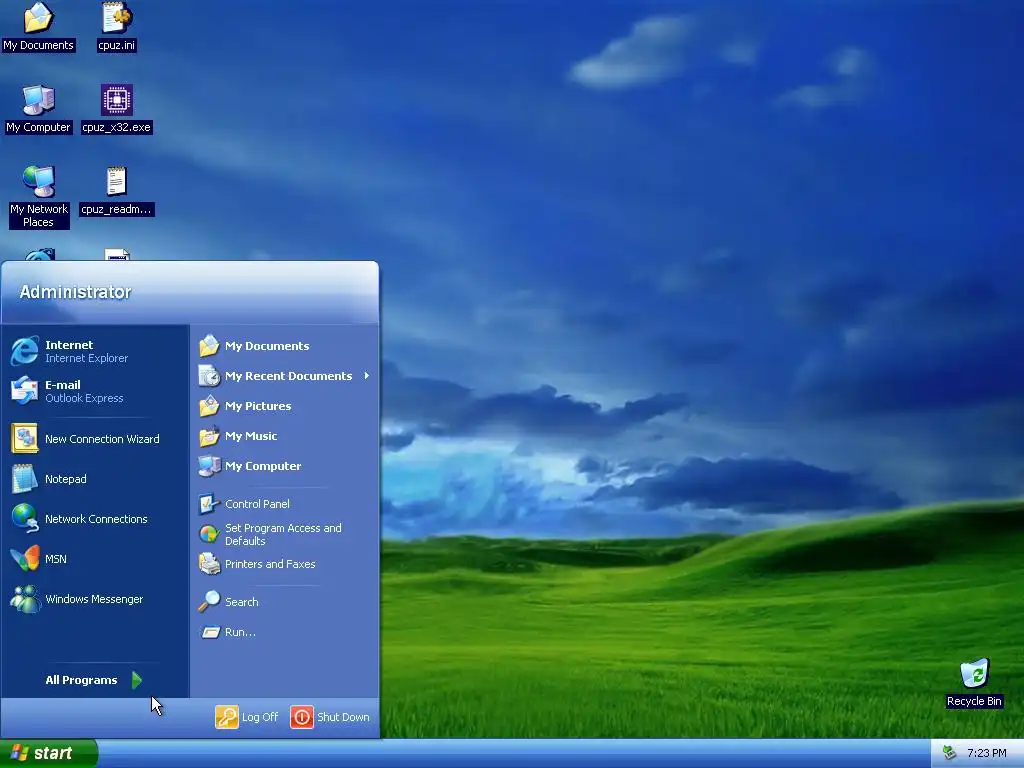Click the 'New Connection Wizard' menu label
This screenshot has height=768, width=1024.
(x=102, y=439)
